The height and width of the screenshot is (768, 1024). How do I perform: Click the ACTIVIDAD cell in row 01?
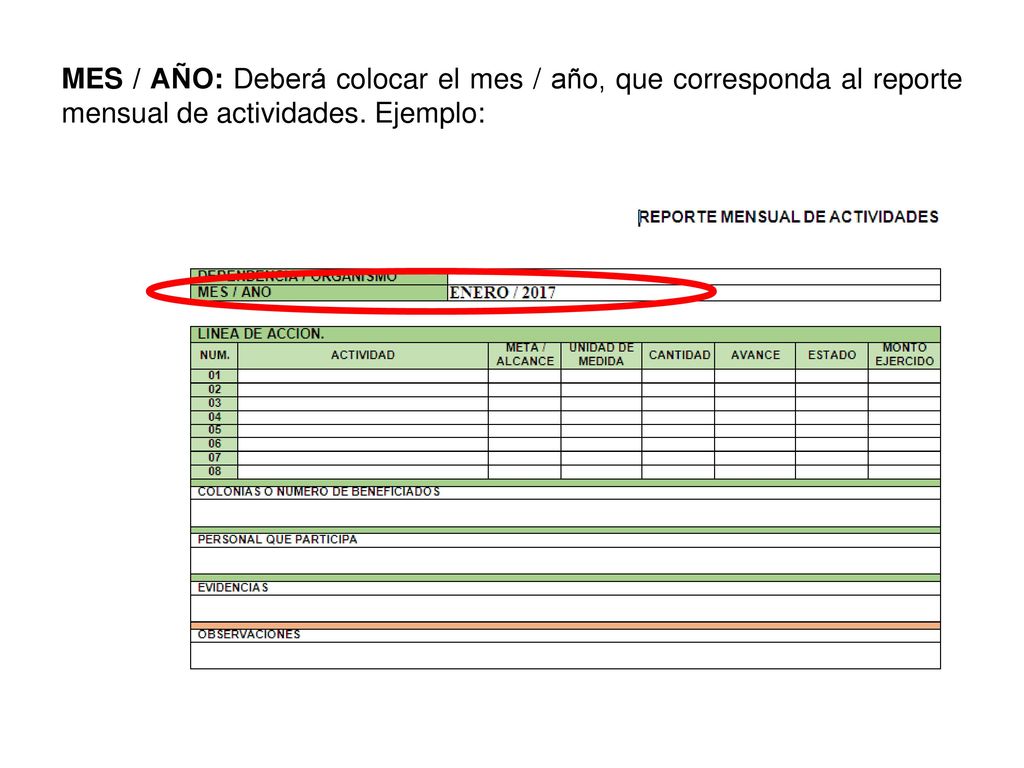click(363, 376)
